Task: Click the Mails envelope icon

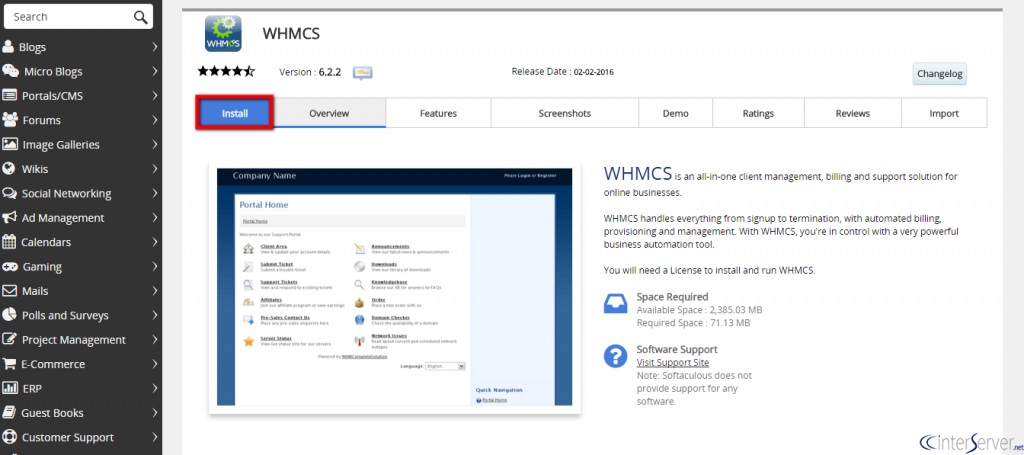Action: point(9,290)
